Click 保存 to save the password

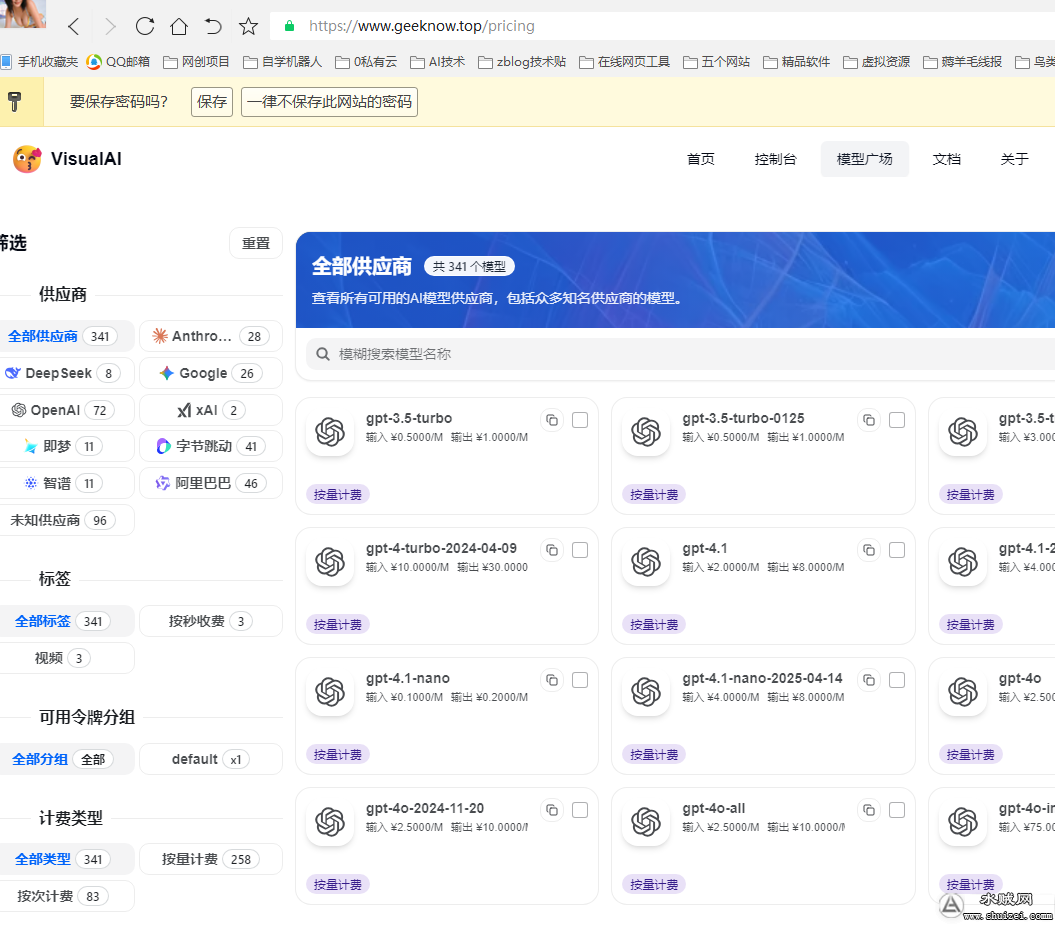click(211, 102)
